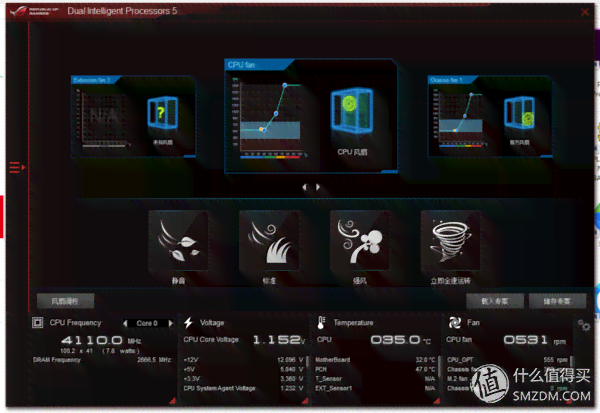
Task: Click the Extension fan 3 N/A graph
Action: (x=103, y=118)
